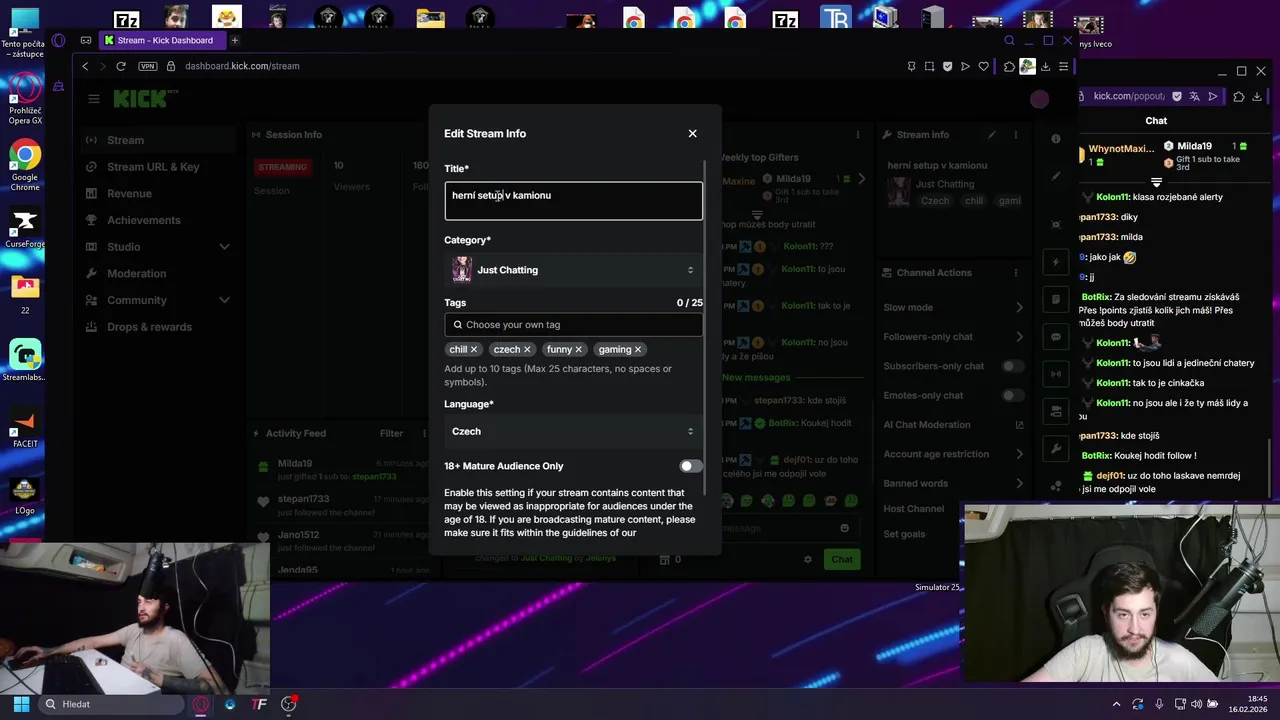Open Host Channel action
Viewport: 1280px width, 720px height.
913,508
